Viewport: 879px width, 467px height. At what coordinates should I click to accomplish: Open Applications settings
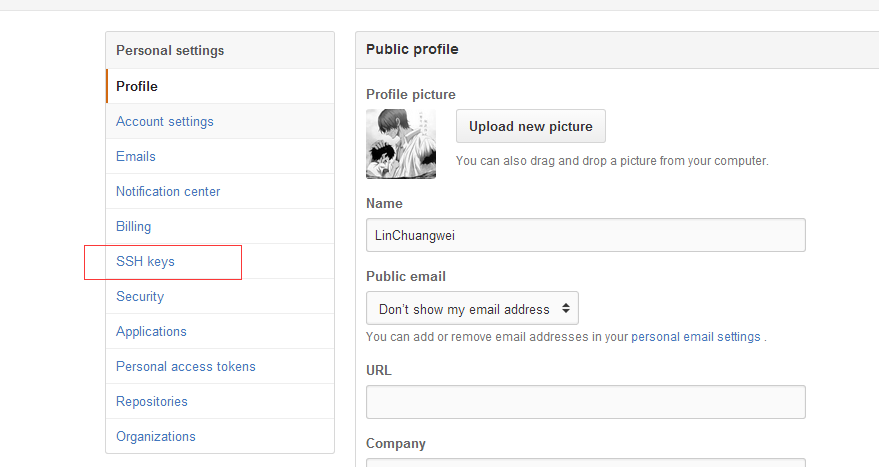pos(220,331)
